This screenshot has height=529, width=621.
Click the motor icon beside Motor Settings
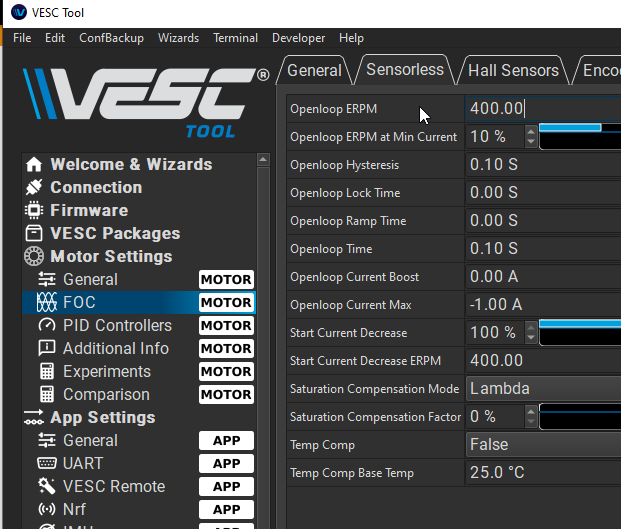click(34, 257)
